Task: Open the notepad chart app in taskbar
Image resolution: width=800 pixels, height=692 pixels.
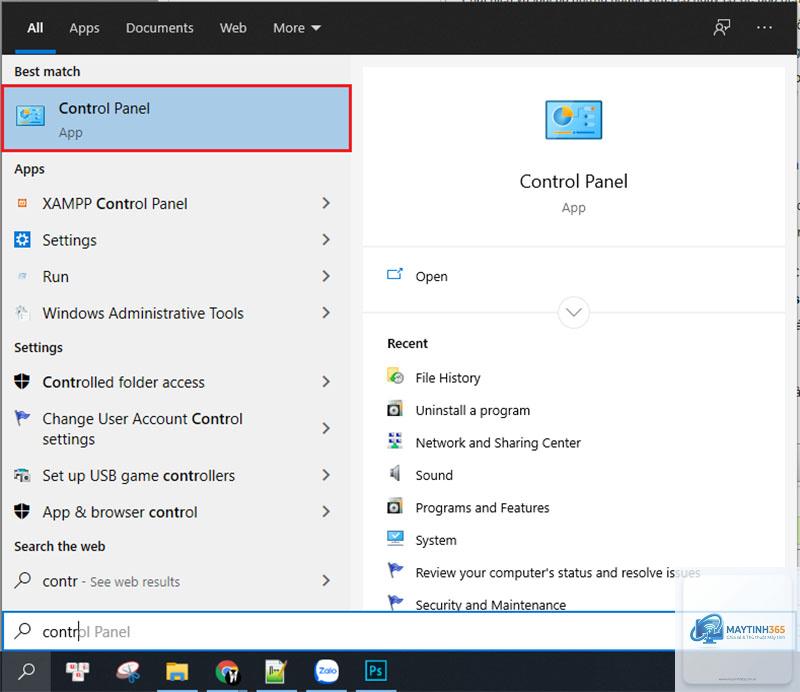Action: point(276,672)
